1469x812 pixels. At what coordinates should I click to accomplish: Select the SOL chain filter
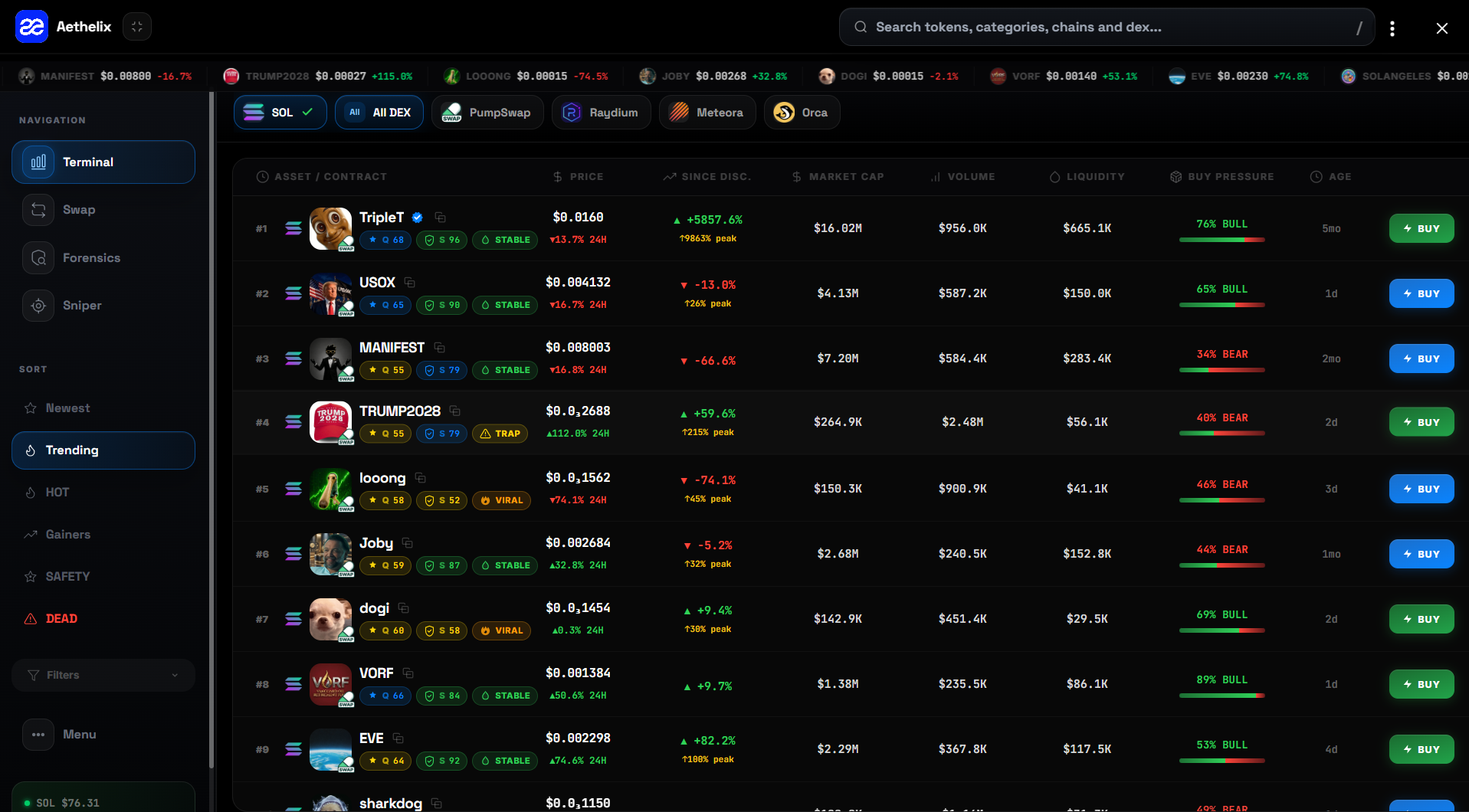[x=280, y=113]
